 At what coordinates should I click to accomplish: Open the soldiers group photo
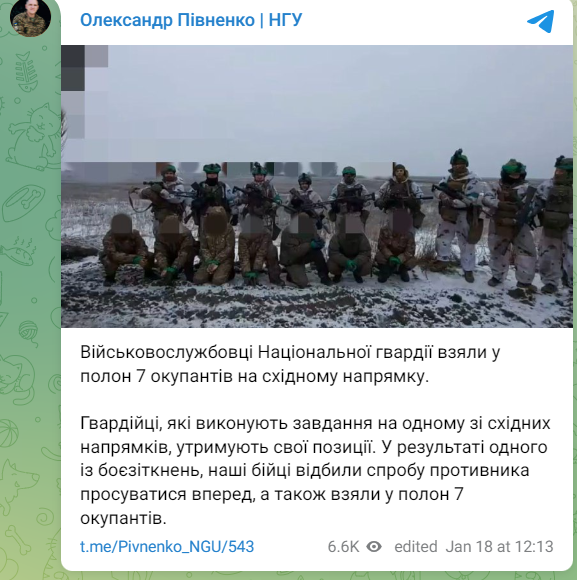coord(317,186)
